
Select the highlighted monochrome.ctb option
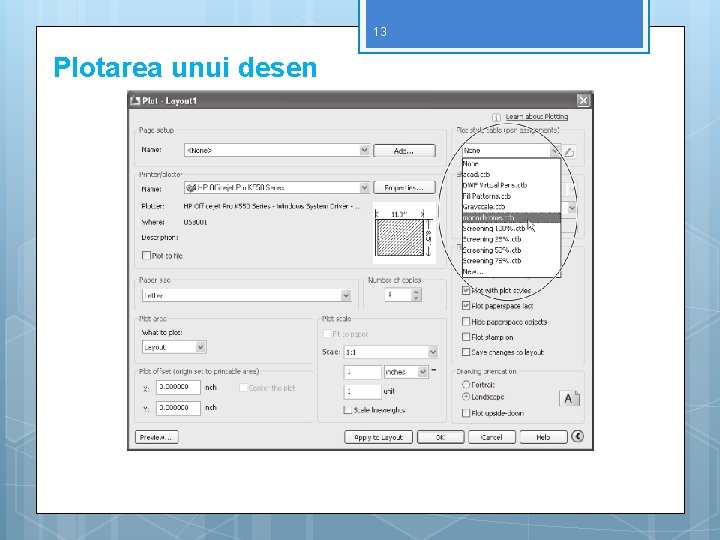[x=511, y=218]
